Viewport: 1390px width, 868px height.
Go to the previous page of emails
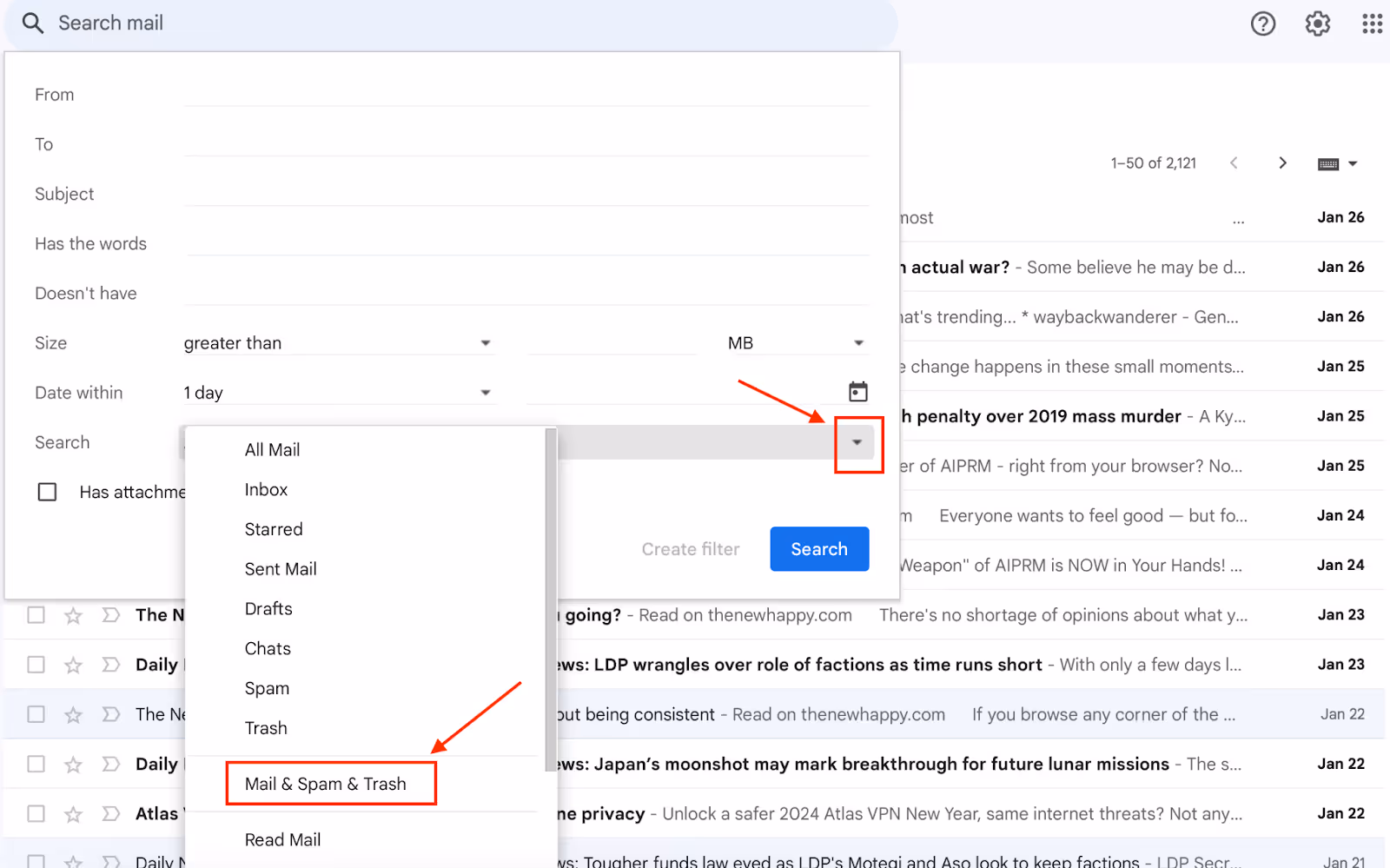pyautogui.click(x=1234, y=162)
